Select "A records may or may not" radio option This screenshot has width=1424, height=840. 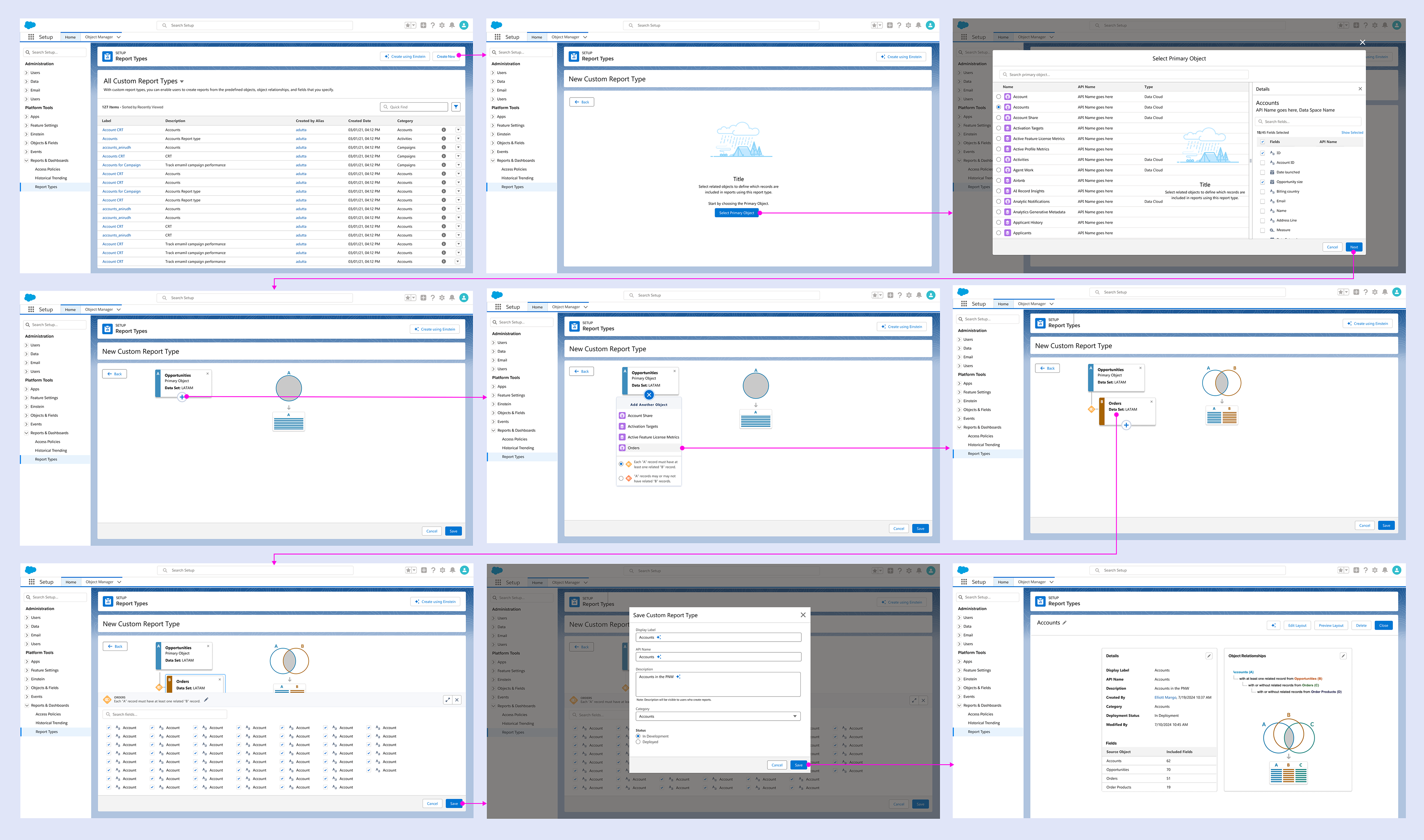click(x=621, y=478)
